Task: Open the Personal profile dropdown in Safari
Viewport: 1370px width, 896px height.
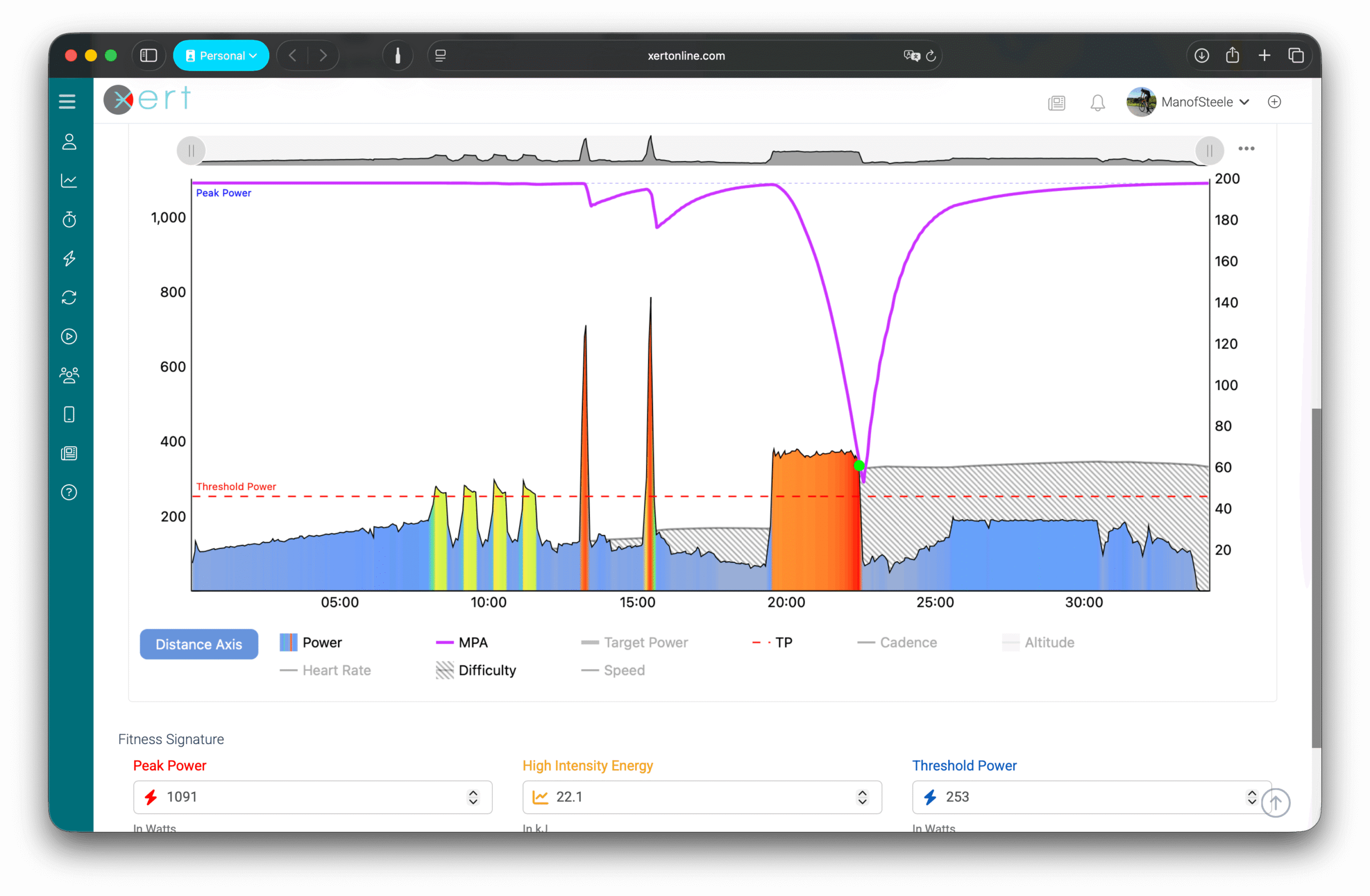Action: (221, 55)
